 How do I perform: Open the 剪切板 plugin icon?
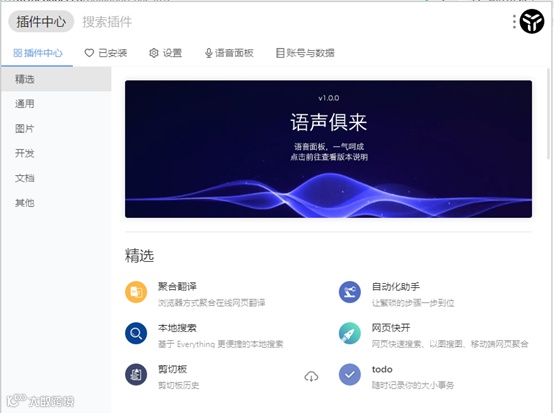(x=136, y=374)
